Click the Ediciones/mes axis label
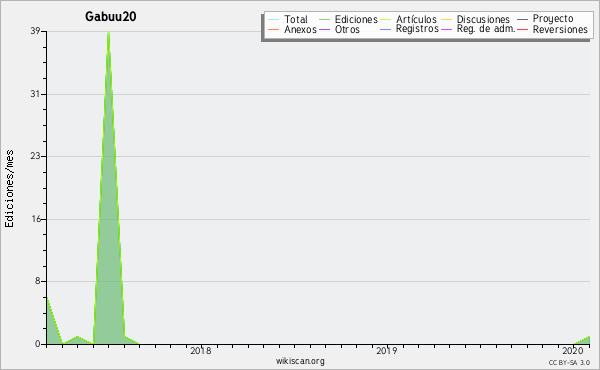Image resolution: width=600 pixels, height=370 pixels. tap(9, 188)
